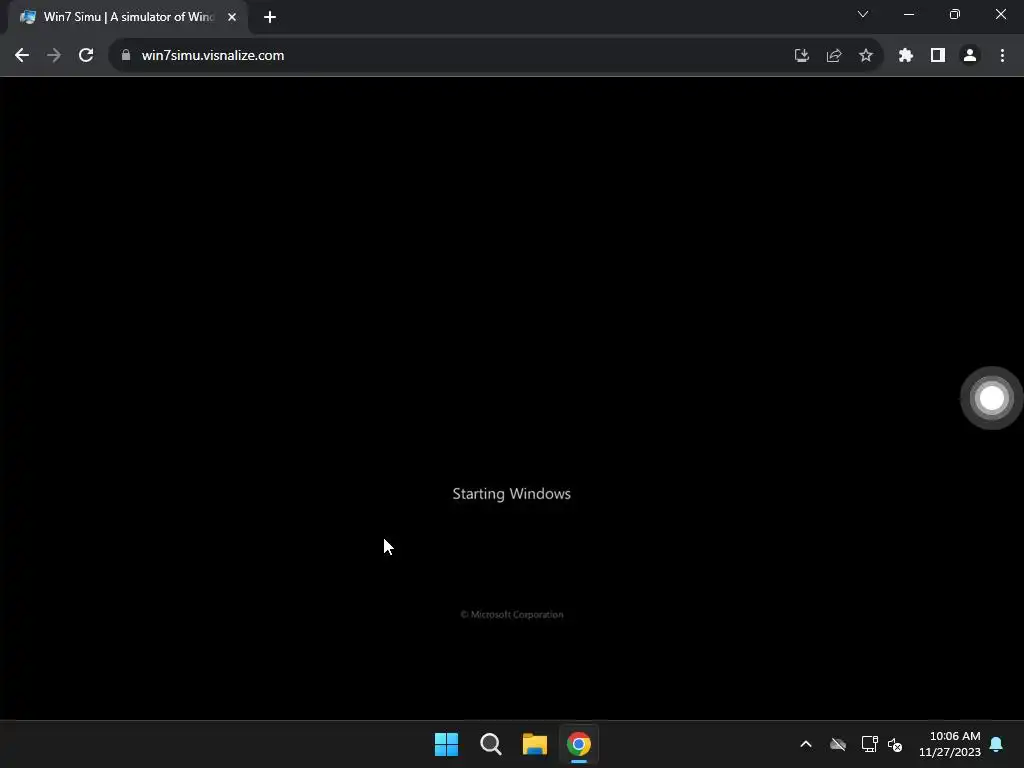Click the muted volume tray icon
The height and width of the screenshot is (768, 1024).
(895, 744)
